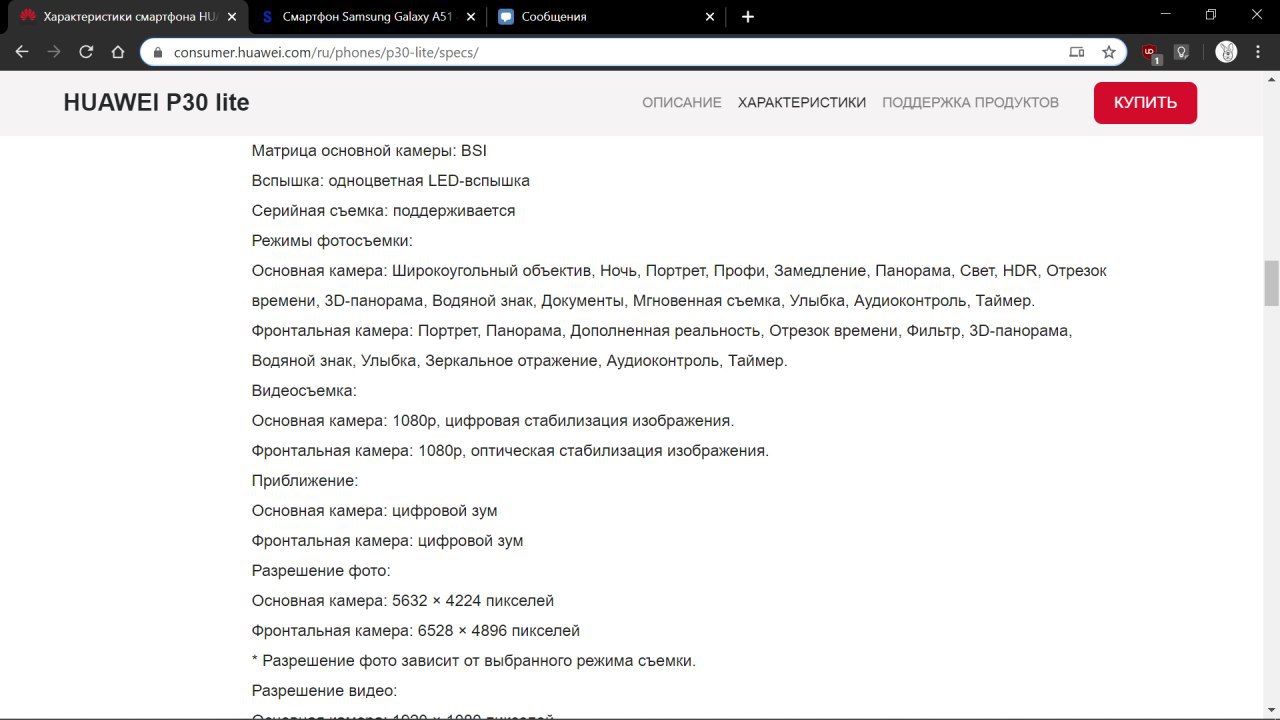Click the 'Вспышка: одноцветная LED-вспышка' line

point(391,181)
